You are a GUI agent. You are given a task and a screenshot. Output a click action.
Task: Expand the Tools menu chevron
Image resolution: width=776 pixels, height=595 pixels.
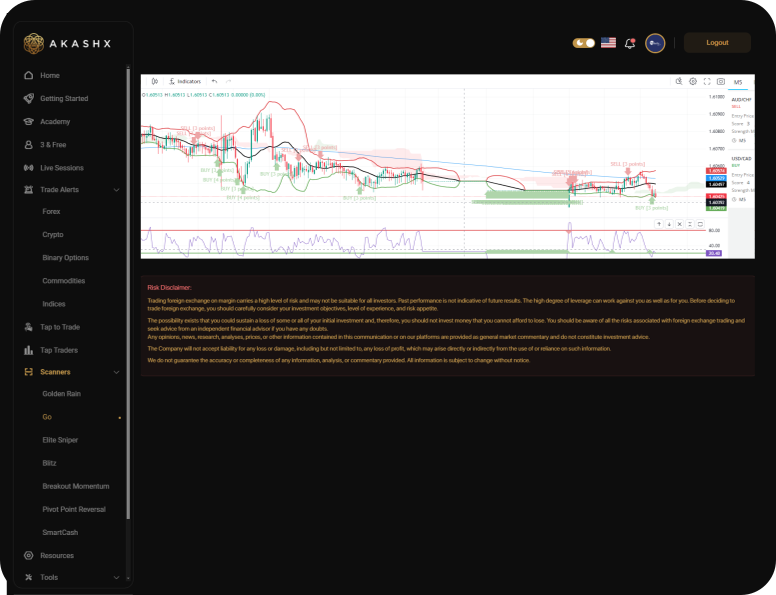click(116, 578)
